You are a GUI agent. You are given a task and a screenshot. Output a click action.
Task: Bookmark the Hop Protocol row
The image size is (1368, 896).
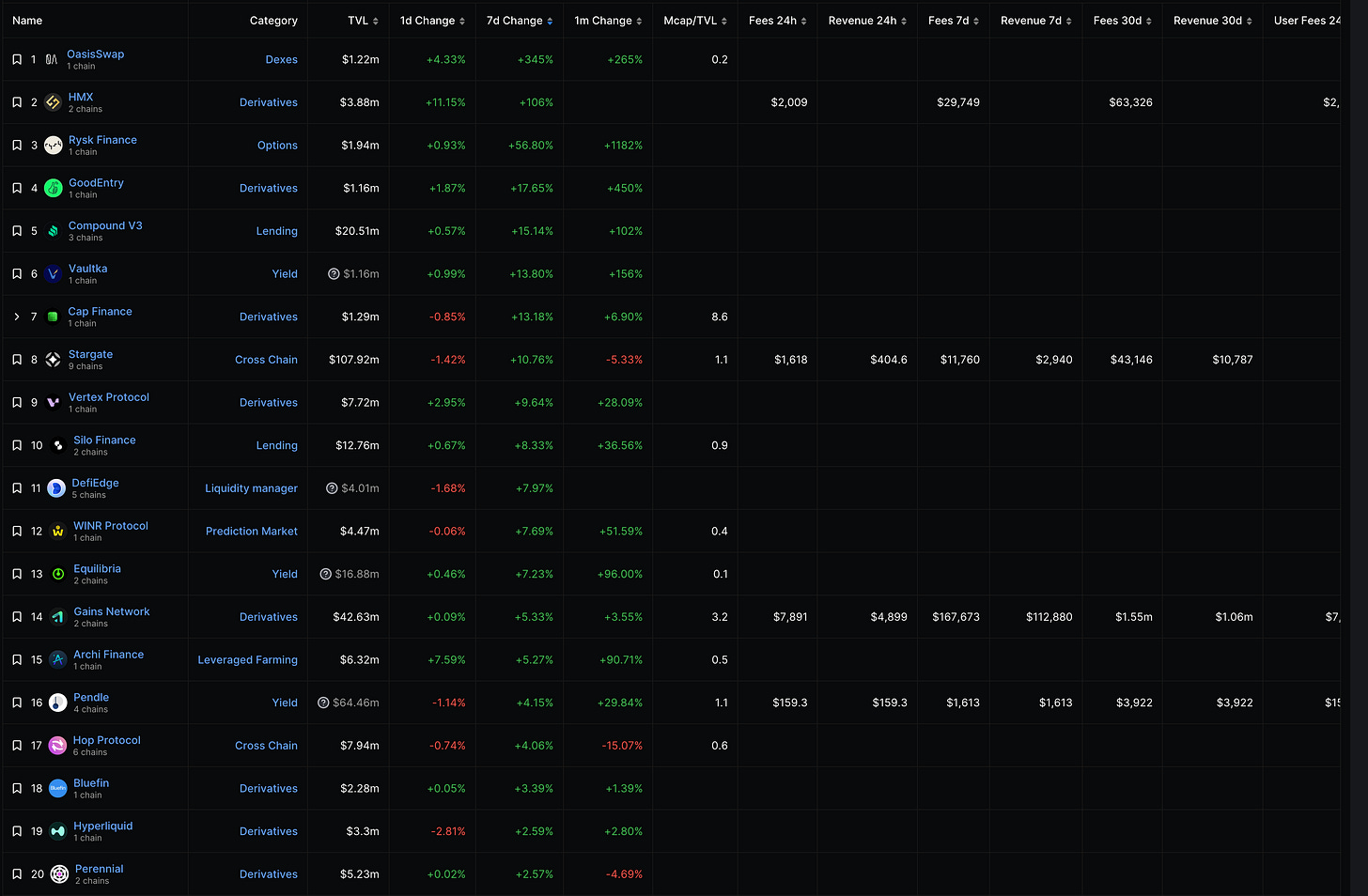pyautogui.click(x=17, y=746)
